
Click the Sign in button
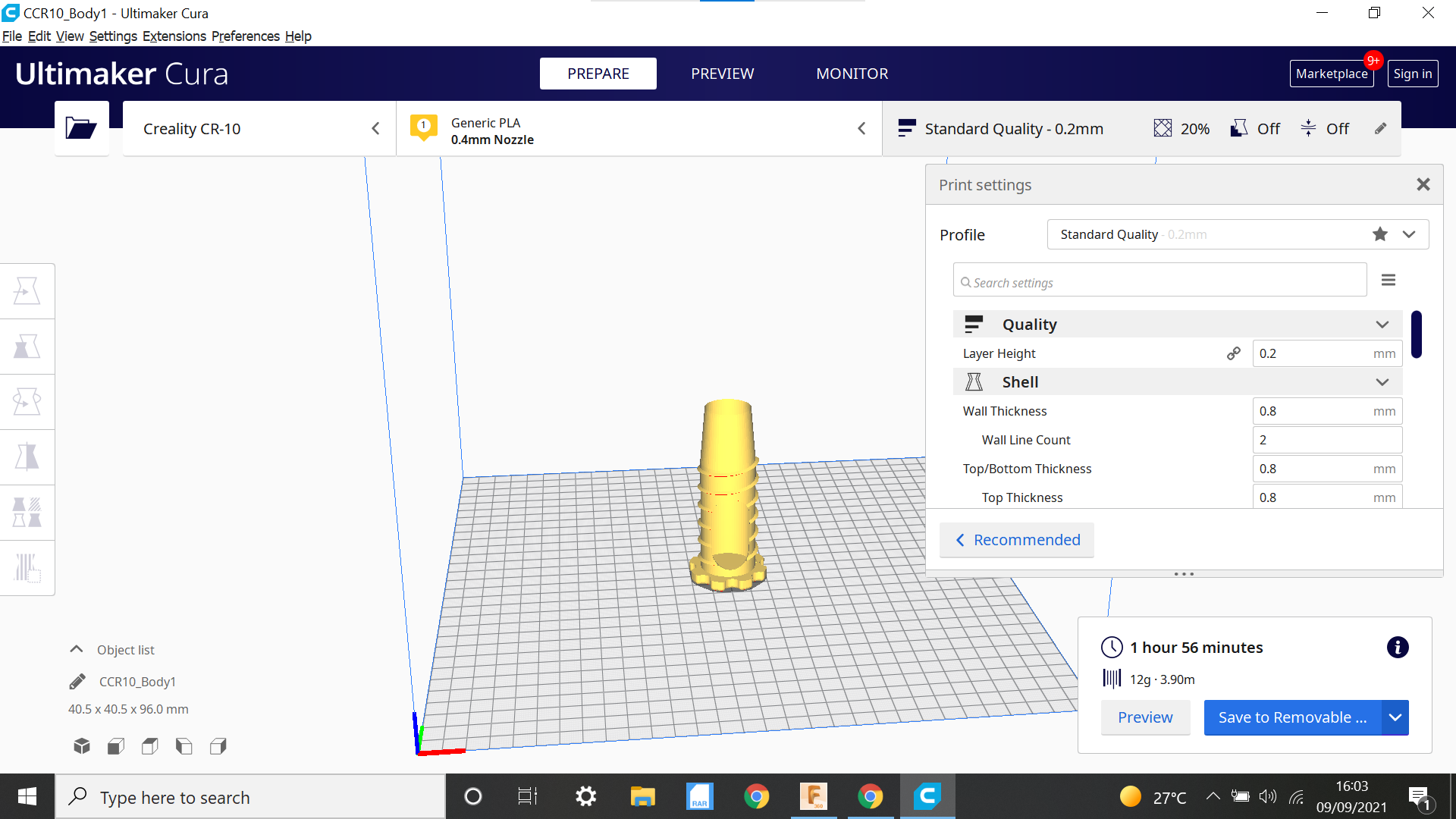(x=1413, y=74)
